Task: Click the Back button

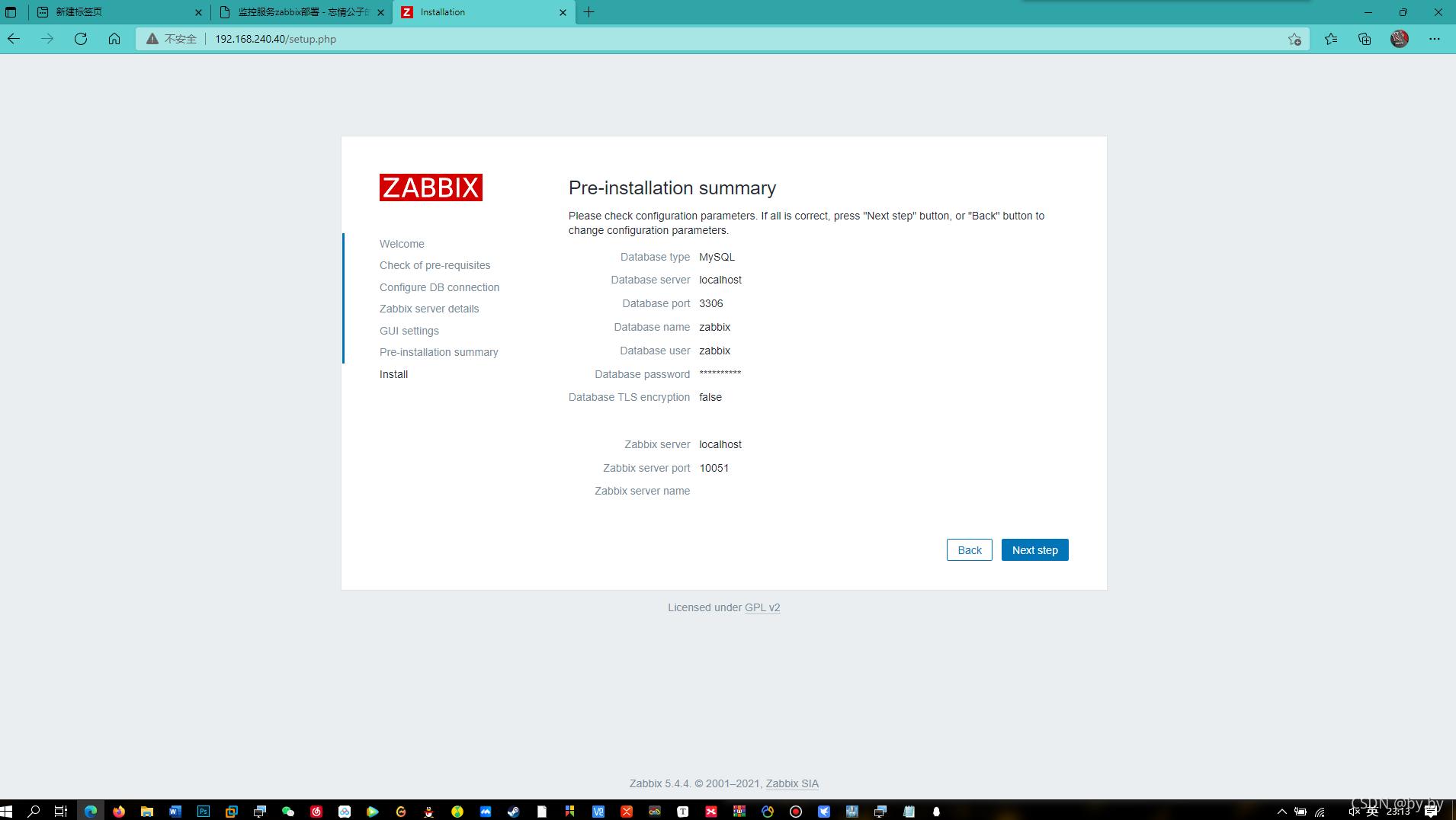Action: pos(970,550)
